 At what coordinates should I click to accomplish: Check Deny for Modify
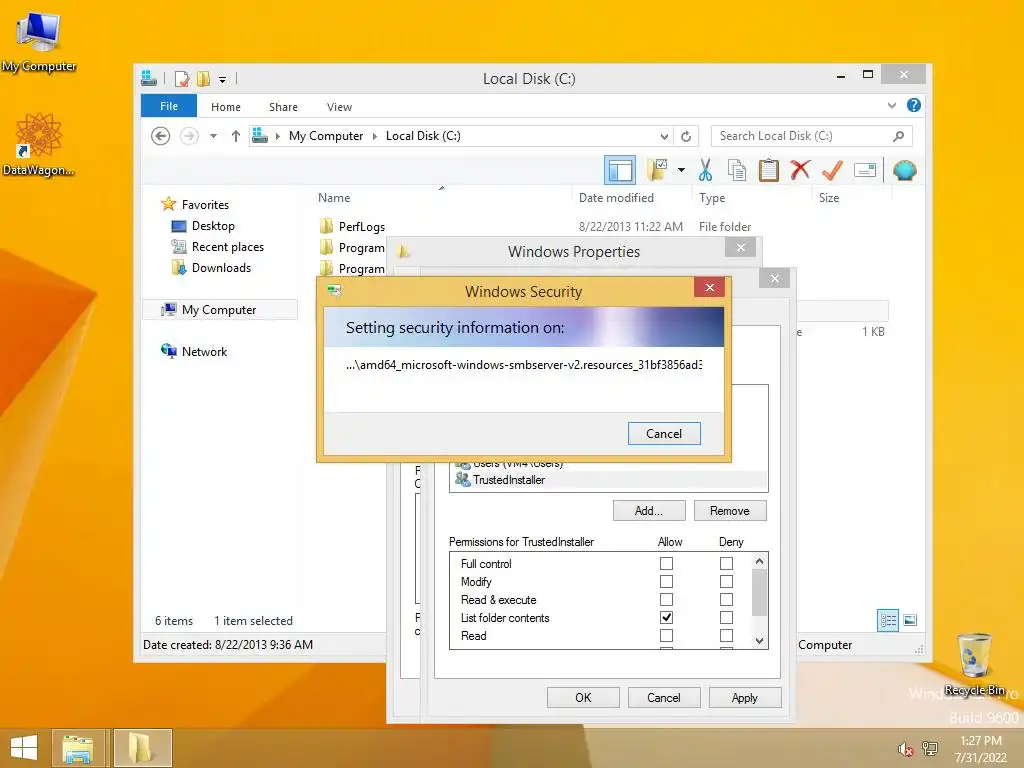pyautogui.click(x=726, y=581)
